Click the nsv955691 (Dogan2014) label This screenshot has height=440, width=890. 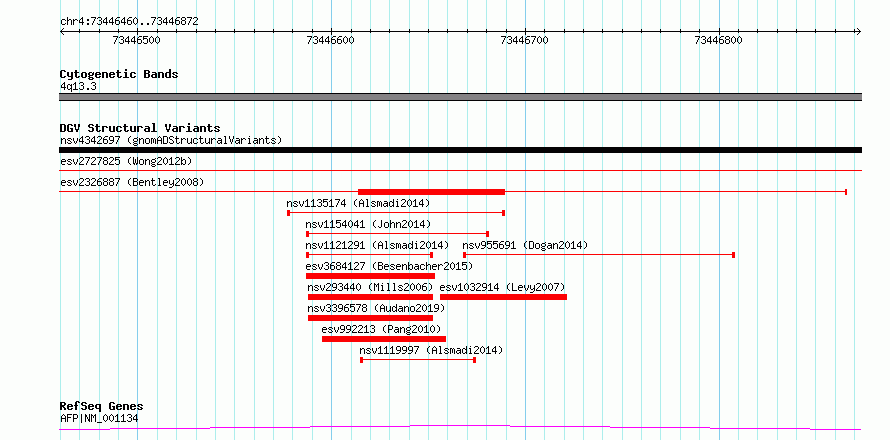(x=525, y=245)
